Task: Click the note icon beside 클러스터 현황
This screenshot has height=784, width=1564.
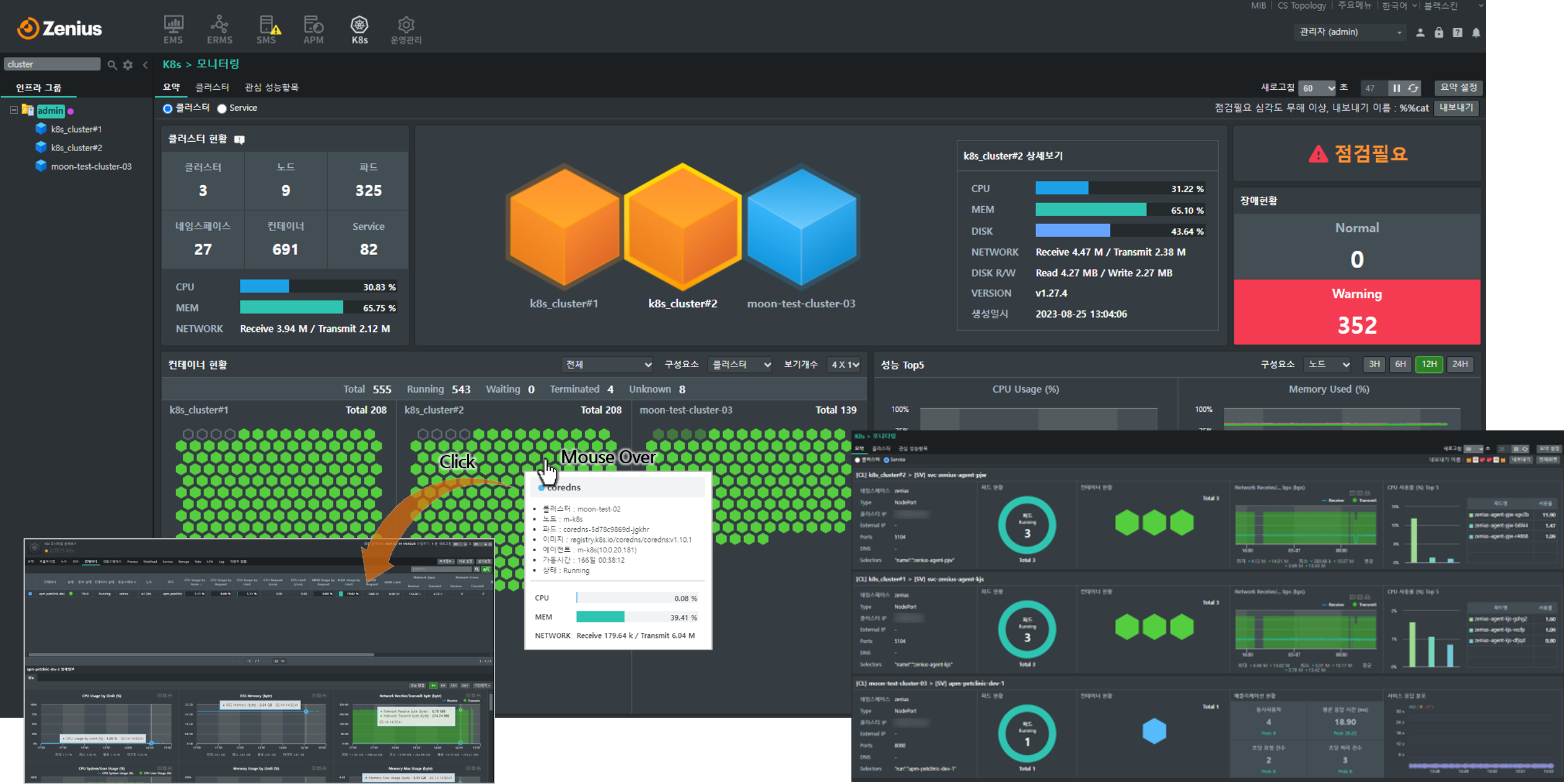Action: point(240,139)
